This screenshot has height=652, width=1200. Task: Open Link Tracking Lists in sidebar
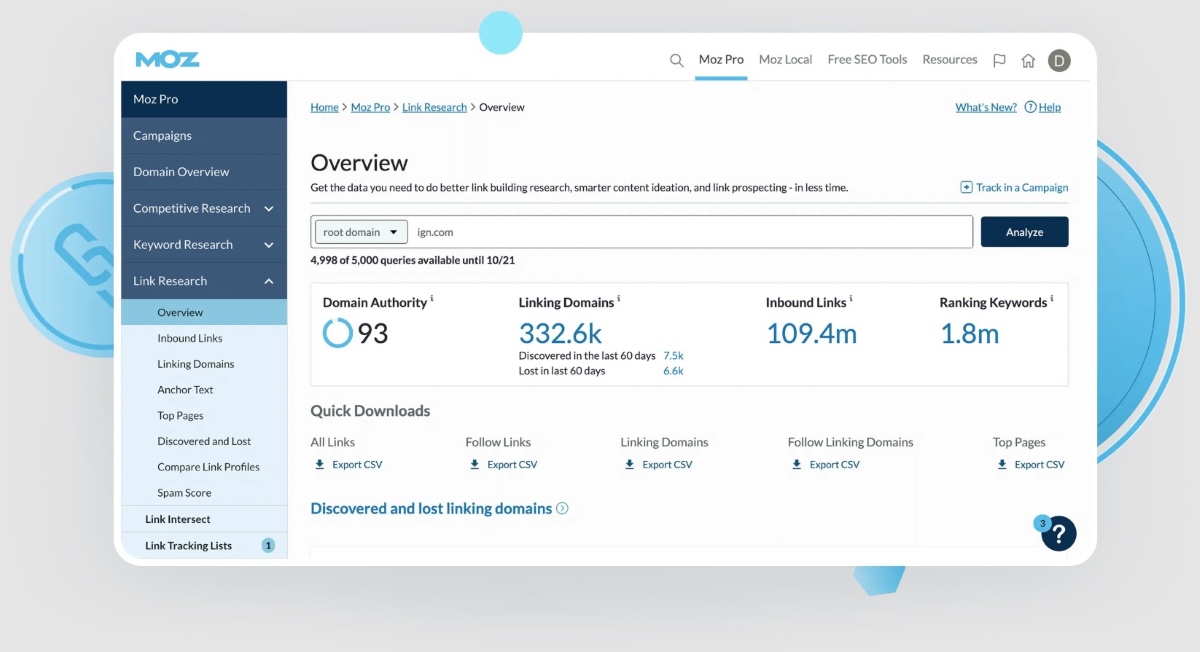pyautogui.click(x=188, y=545)
